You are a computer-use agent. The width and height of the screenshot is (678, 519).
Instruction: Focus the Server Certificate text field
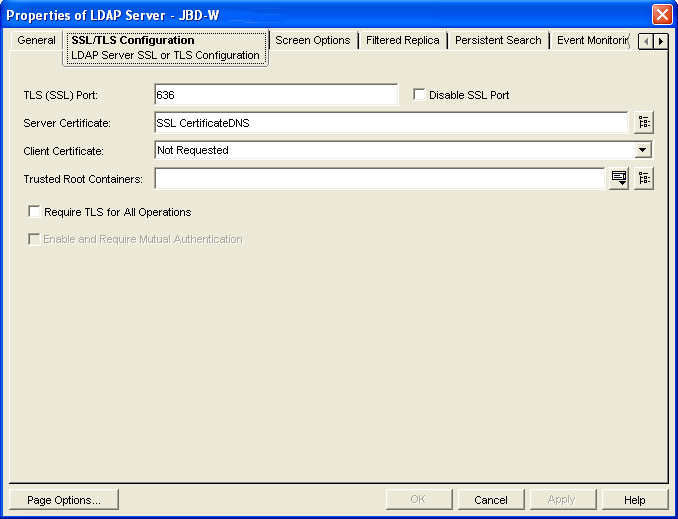click(x=390, y=123)
